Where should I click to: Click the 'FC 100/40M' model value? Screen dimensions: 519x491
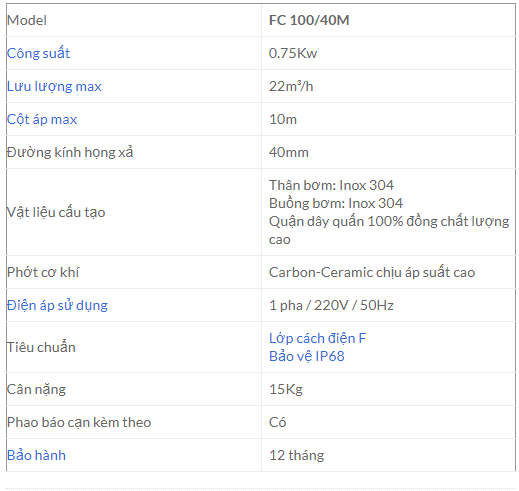[309, 20]
